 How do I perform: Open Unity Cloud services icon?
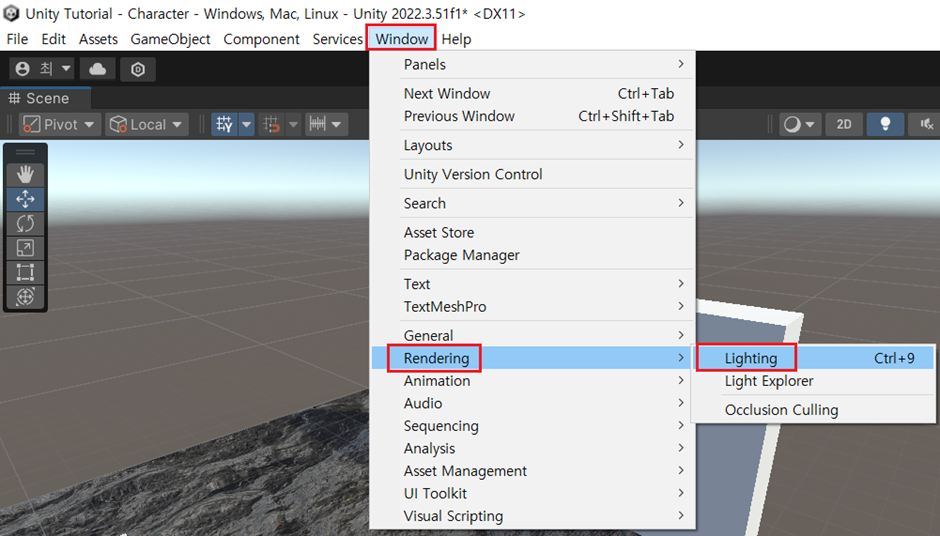pos(98,70)
